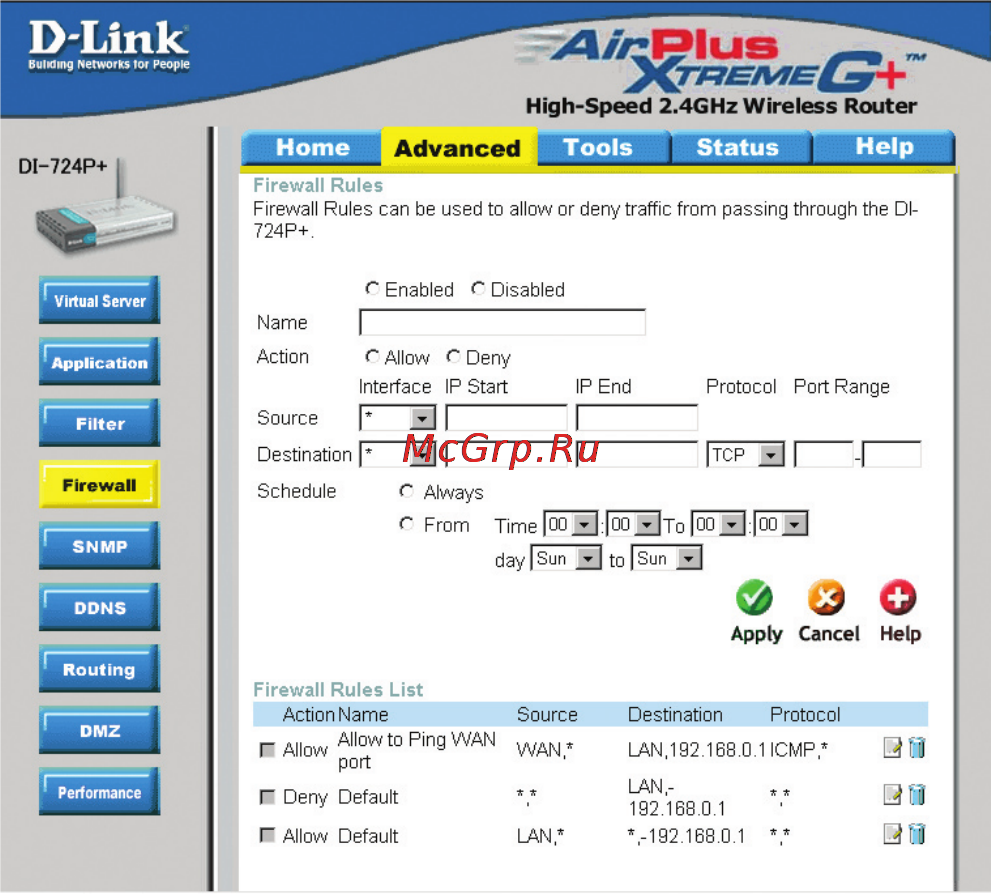Click the green Apply checkmark icon
The width and height of the screenshot is (991, 894).
754,597
